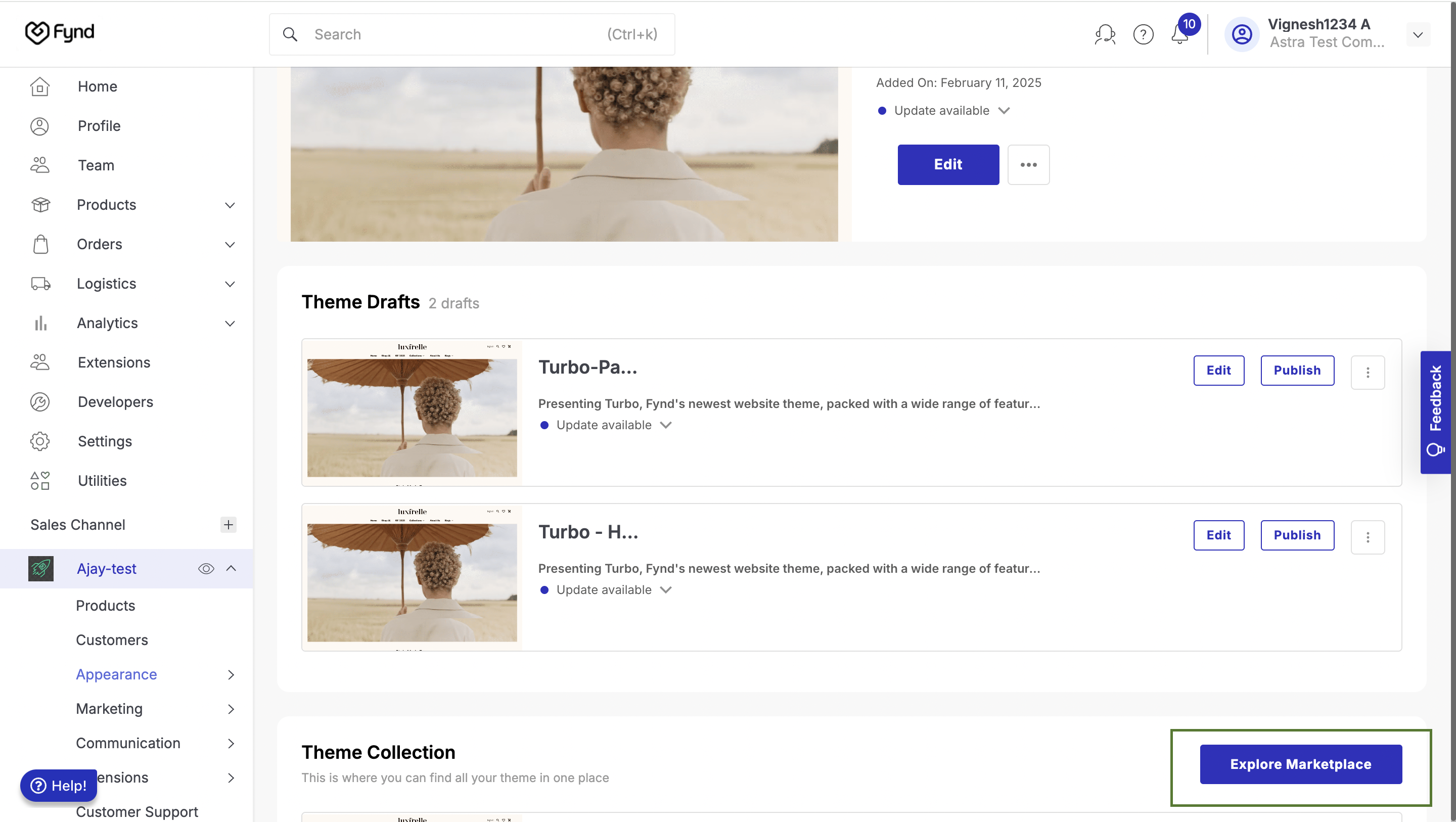Viewport: 1456px width, 822px height.
Task: Click the Extensions sidebar icon
Action: [x=39, y=362]
